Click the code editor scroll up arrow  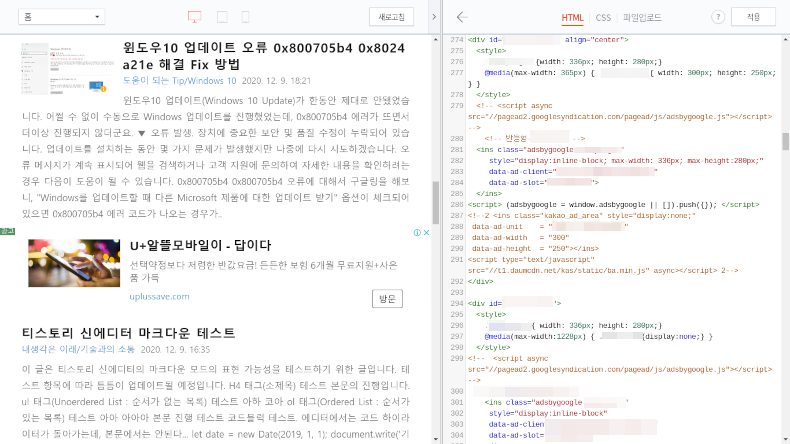[x=785, y=39]
